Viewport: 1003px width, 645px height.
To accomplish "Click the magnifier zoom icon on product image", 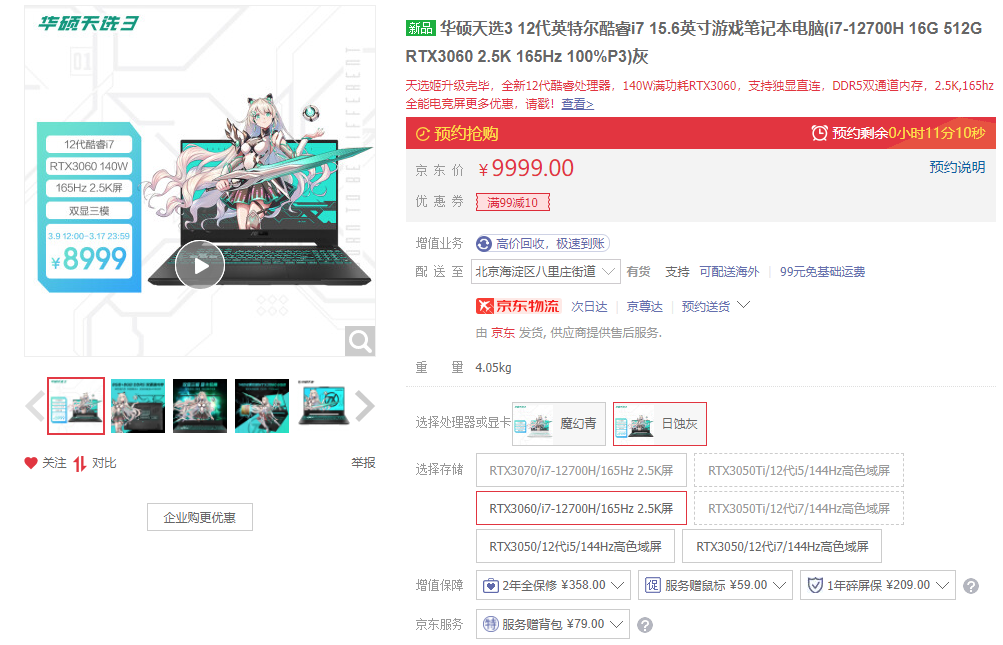I will (x=360, y=341).
